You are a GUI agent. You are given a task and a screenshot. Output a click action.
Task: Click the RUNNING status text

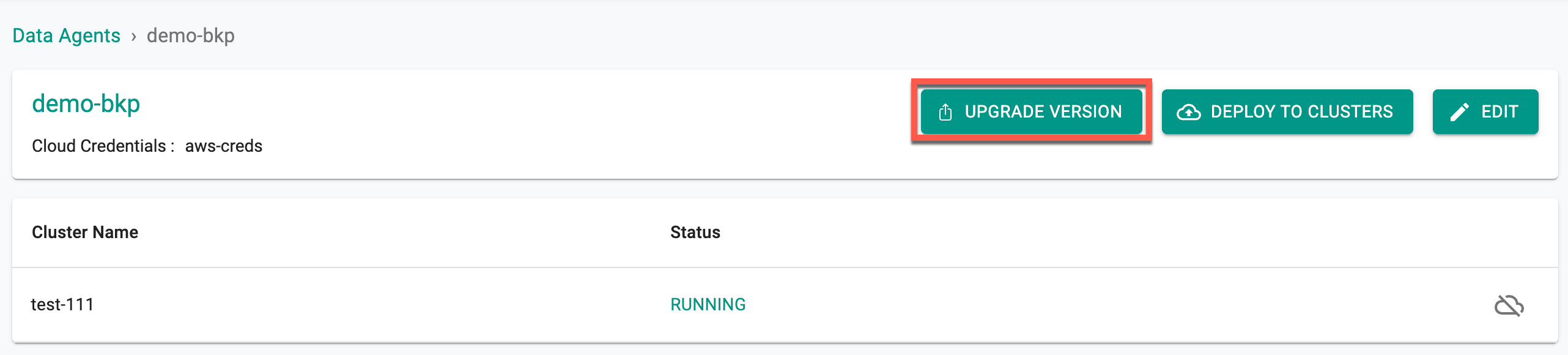708,305
